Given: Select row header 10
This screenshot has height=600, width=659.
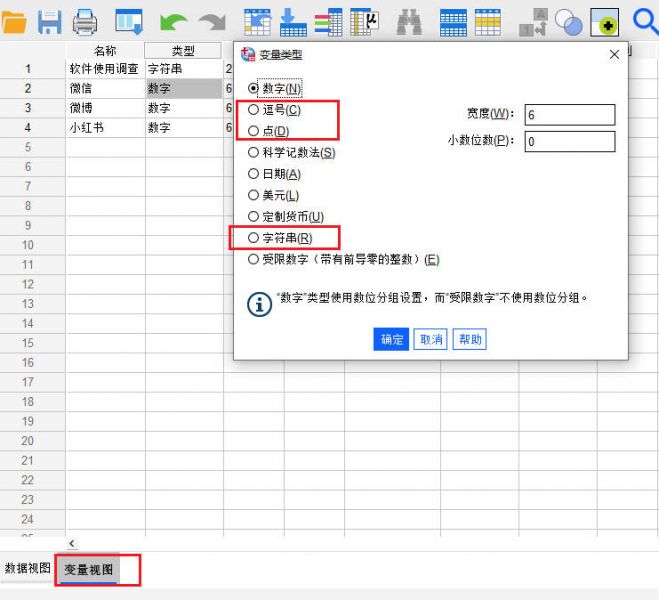Looking at the screenshot, I should tap(32, 245).
